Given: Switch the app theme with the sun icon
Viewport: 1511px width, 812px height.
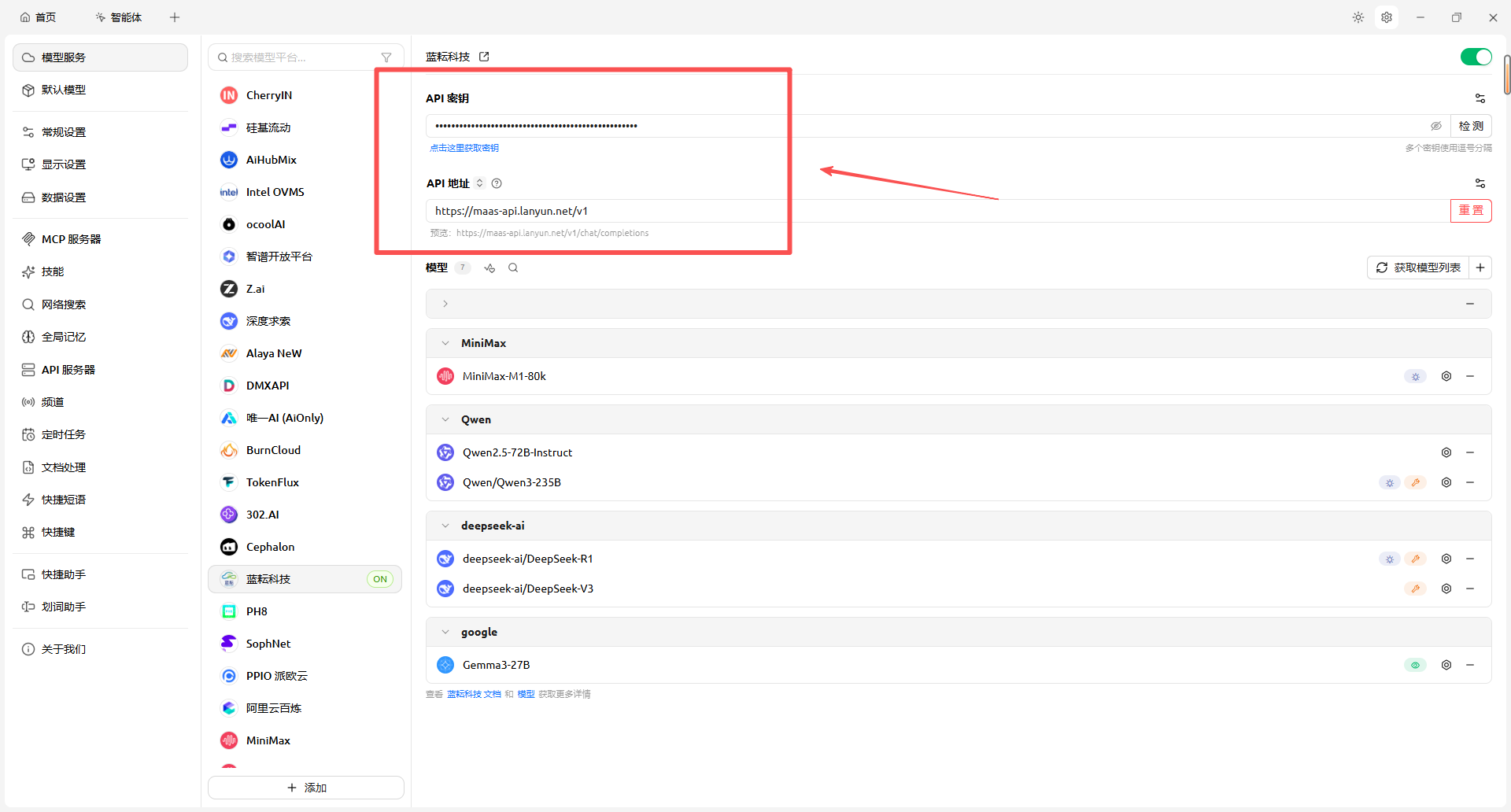Looking at the screenshot, I should (x=1358, y=17).
